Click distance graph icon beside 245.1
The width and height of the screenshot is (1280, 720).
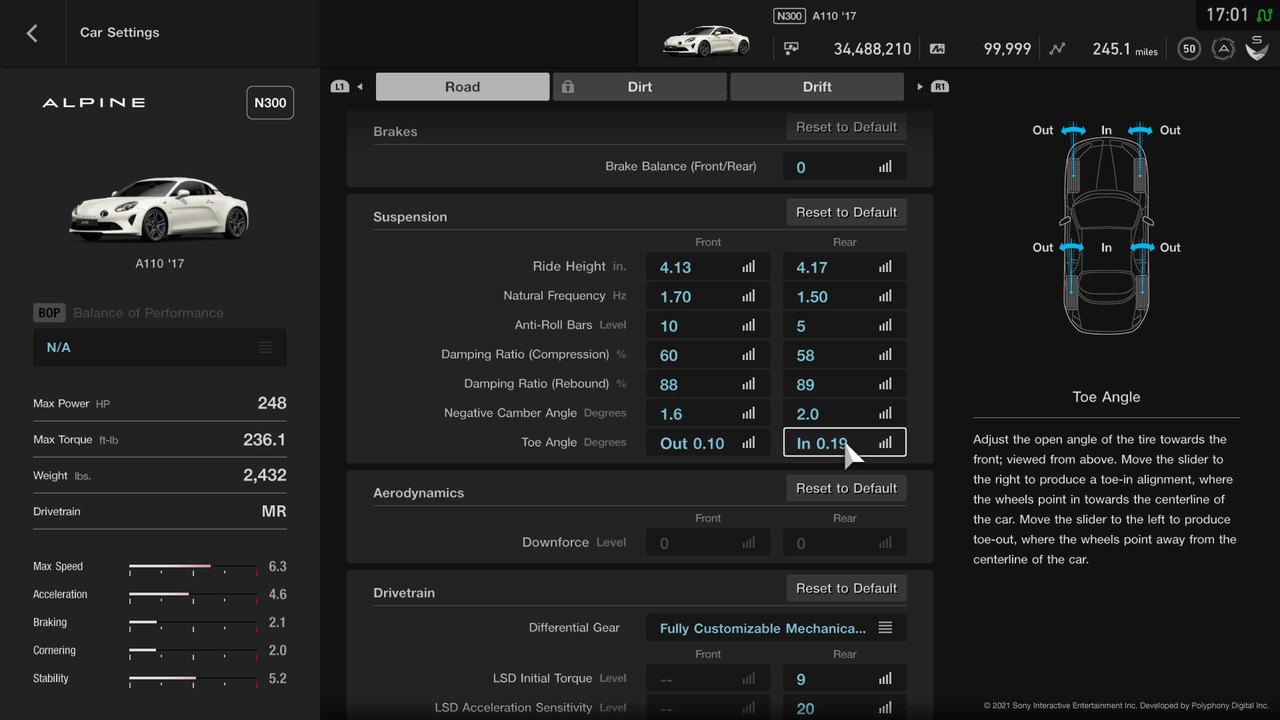click(x=1058, y=48)
